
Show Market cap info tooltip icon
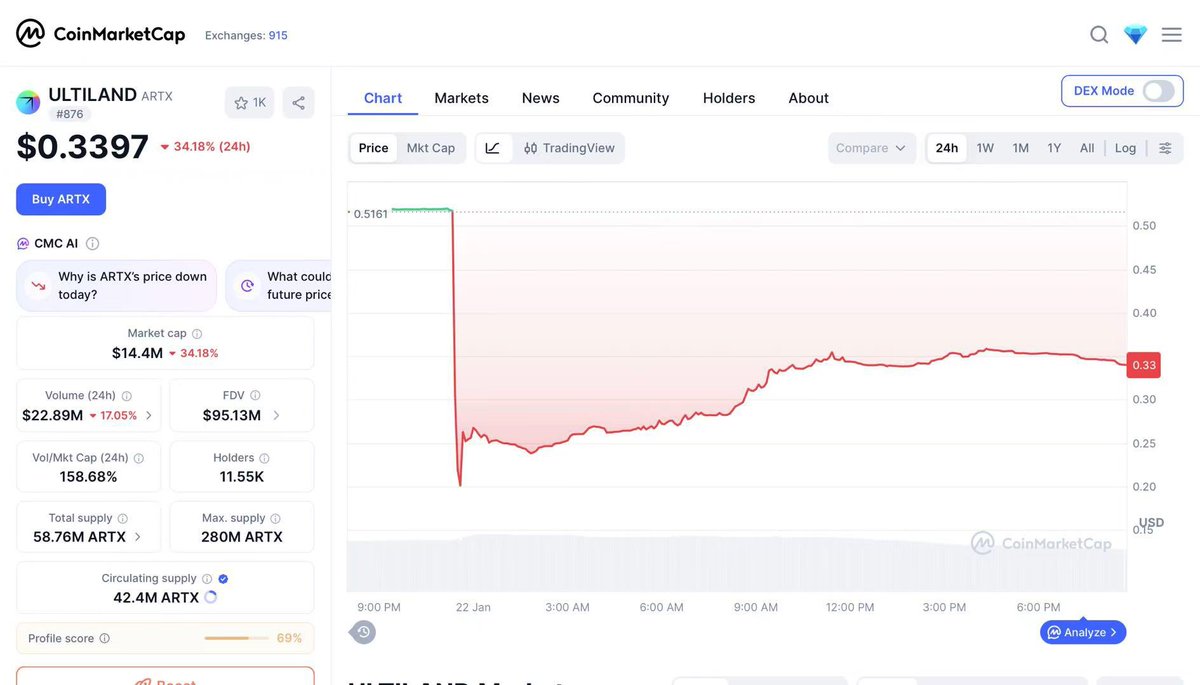tap(197, 334)
